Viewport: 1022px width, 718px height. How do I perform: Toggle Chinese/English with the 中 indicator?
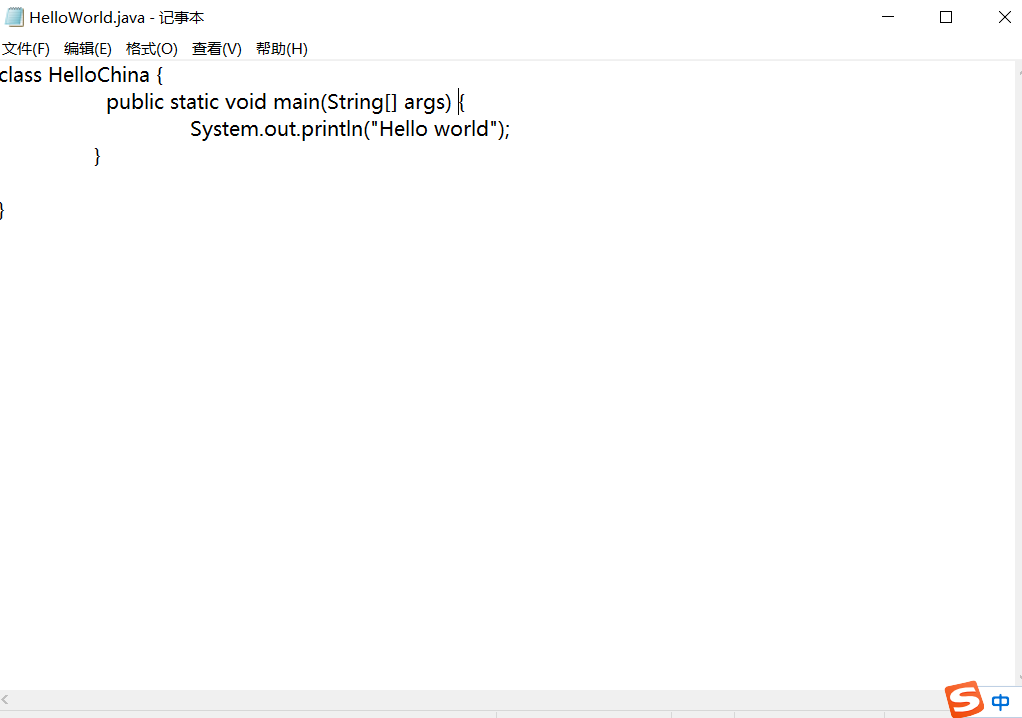(x=998, y=701)
